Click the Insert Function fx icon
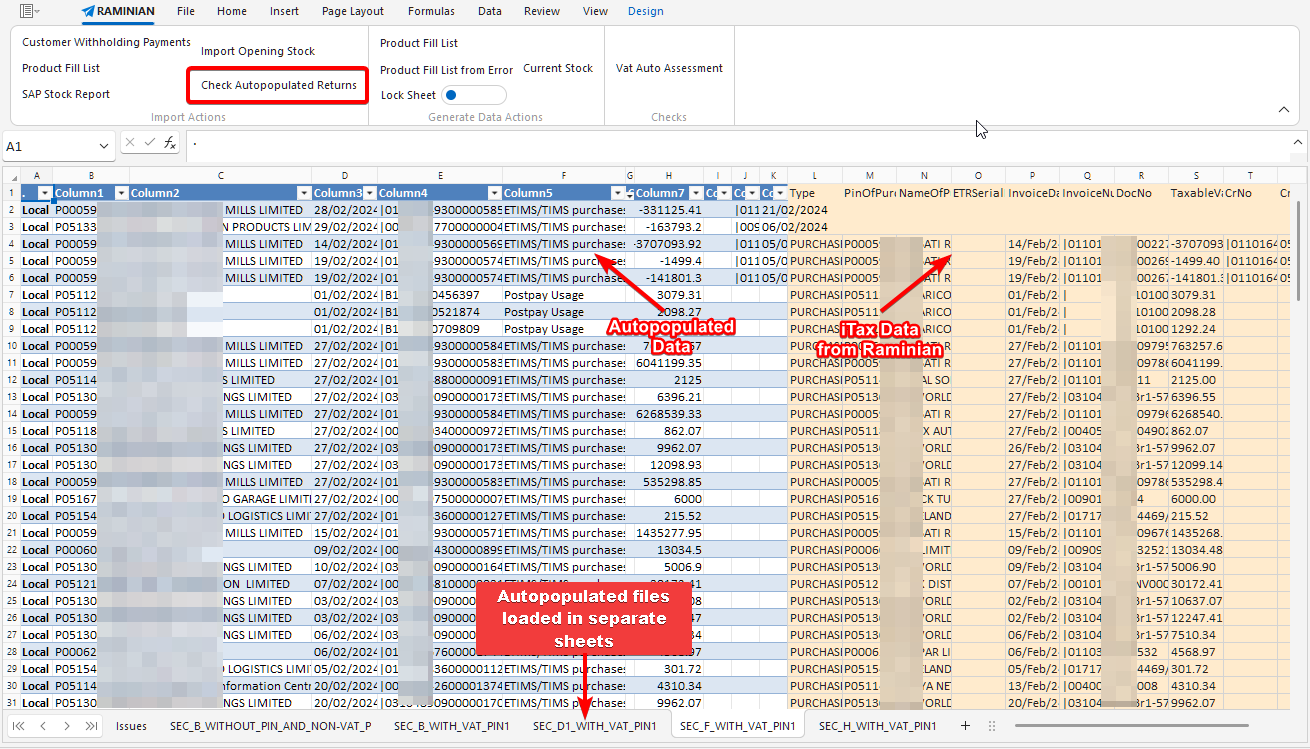The width and height of the screenshot is (1310, 749). click(x=169, y=143)
